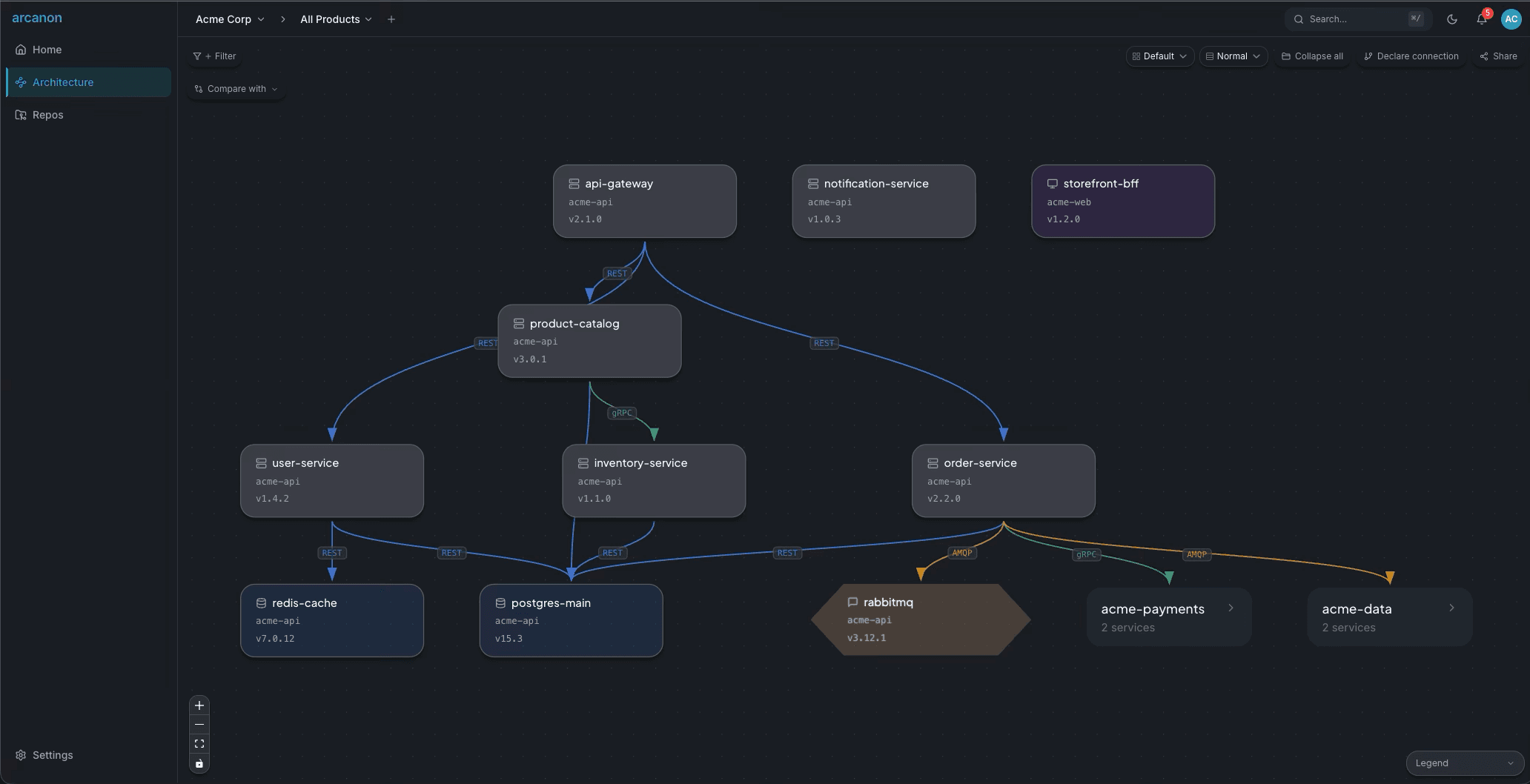Expand the Compare with dropdown

236,88
